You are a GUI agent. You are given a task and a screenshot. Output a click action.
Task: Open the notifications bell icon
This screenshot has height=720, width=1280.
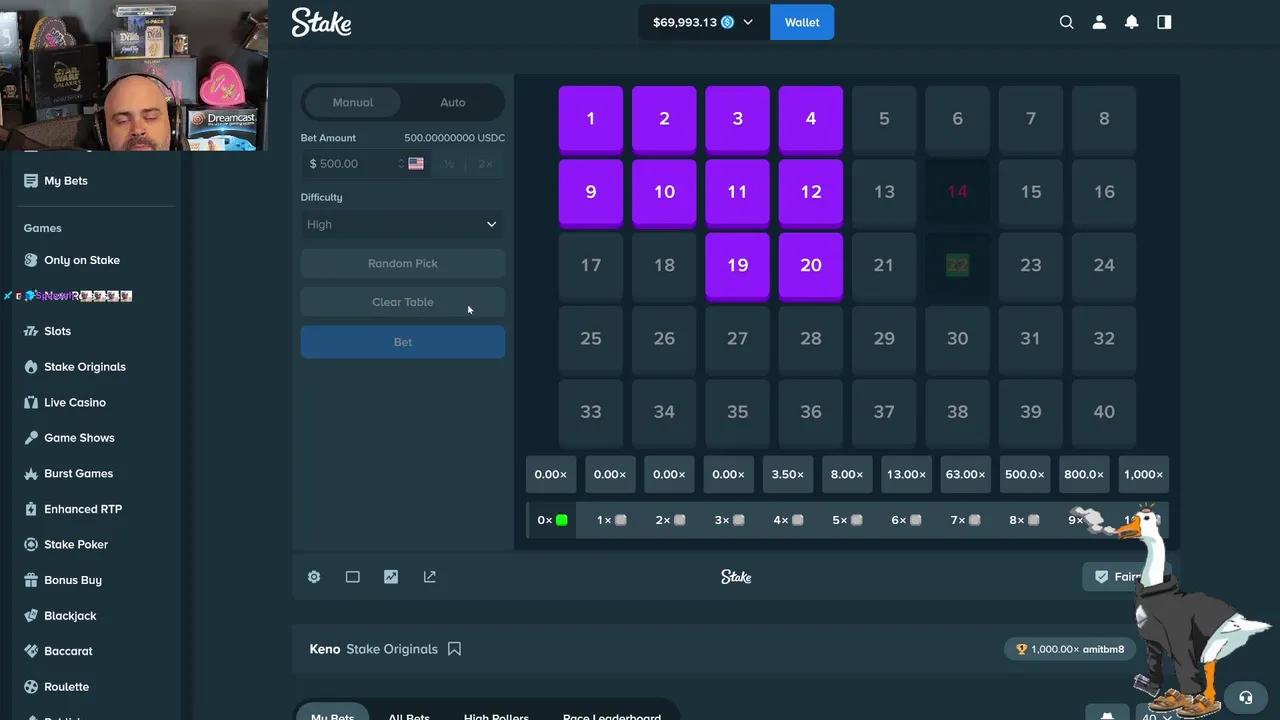(x=1132, y=22)
